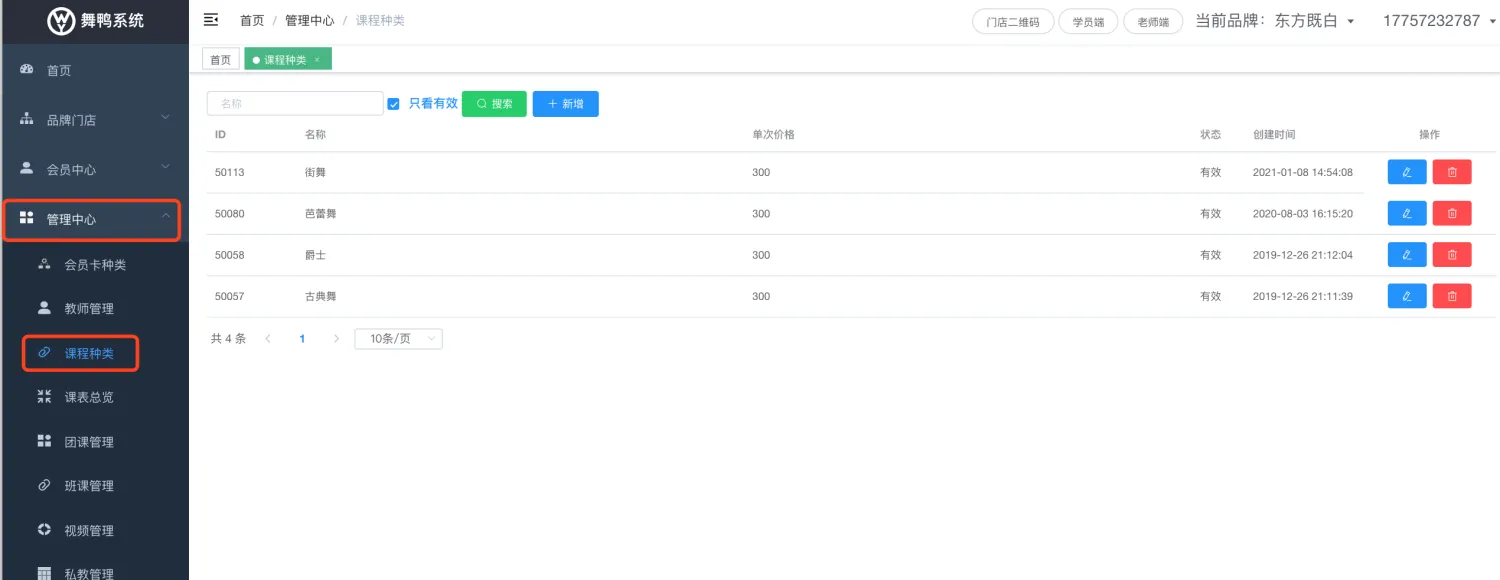Click the 名称 search input field
1500x580 pixels.
[295, 104]
